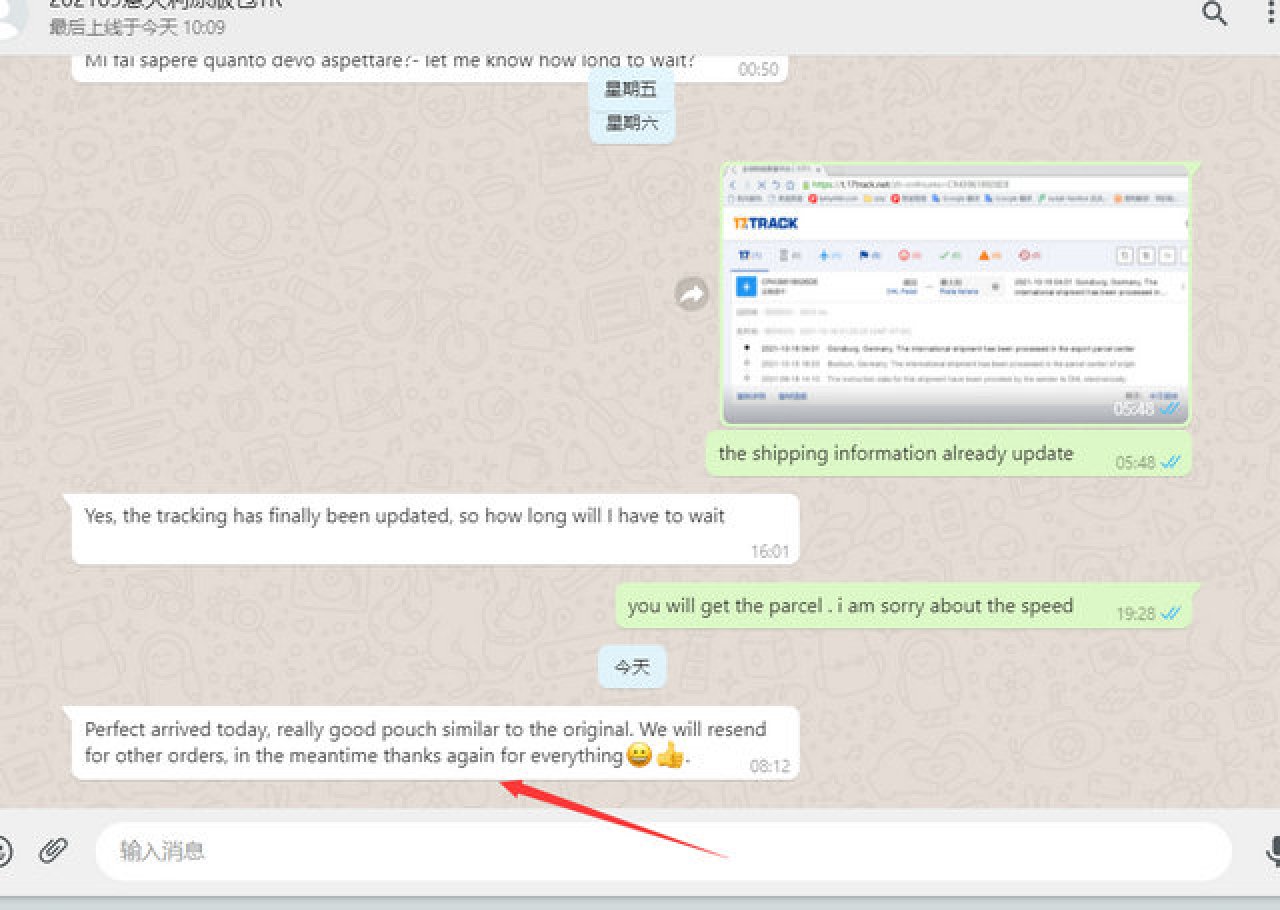
Task: Click the read receipt on "shipping information" message
Action: pos(1170,462)
